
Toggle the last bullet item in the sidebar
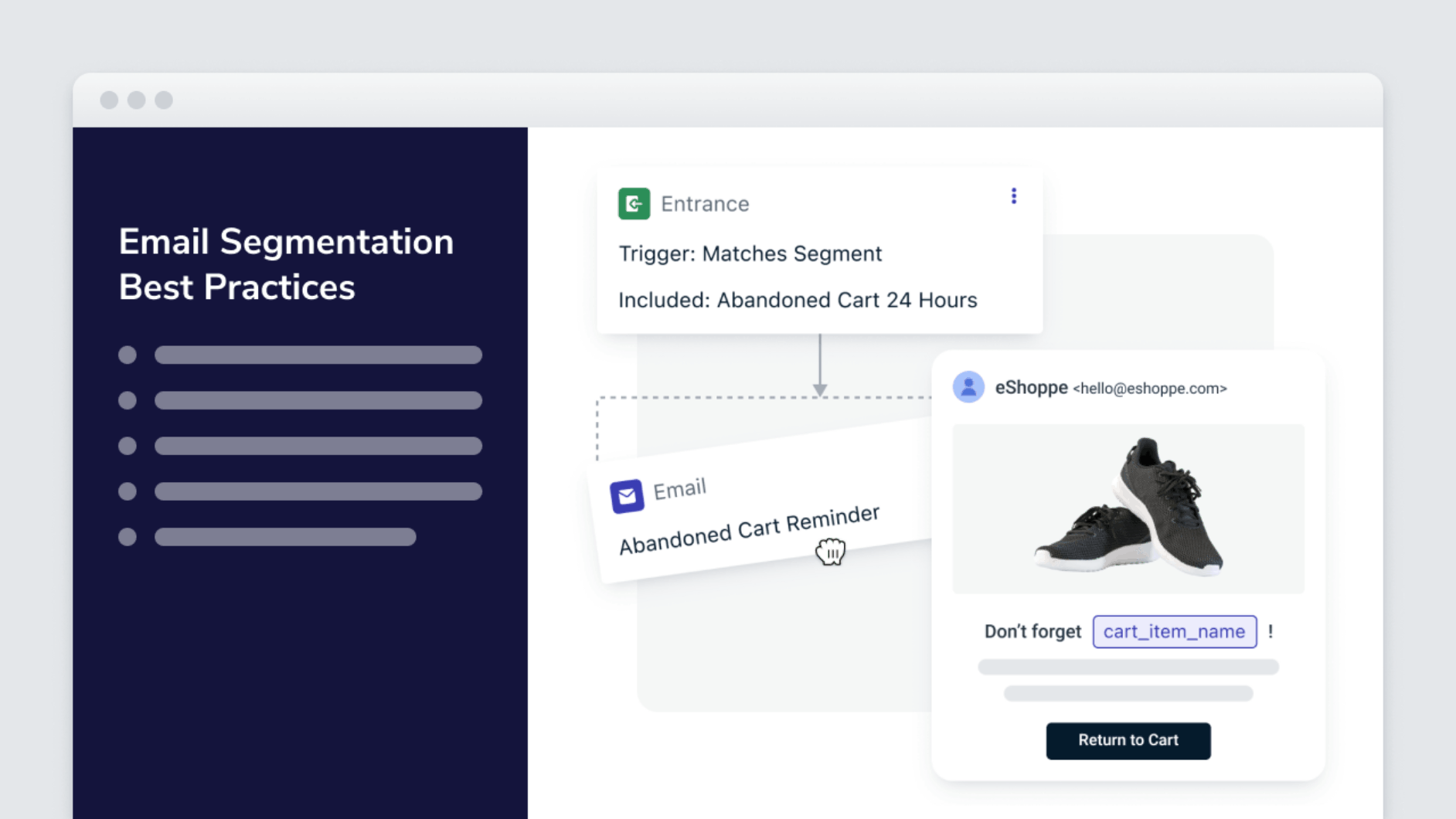[x=128, y=536]
